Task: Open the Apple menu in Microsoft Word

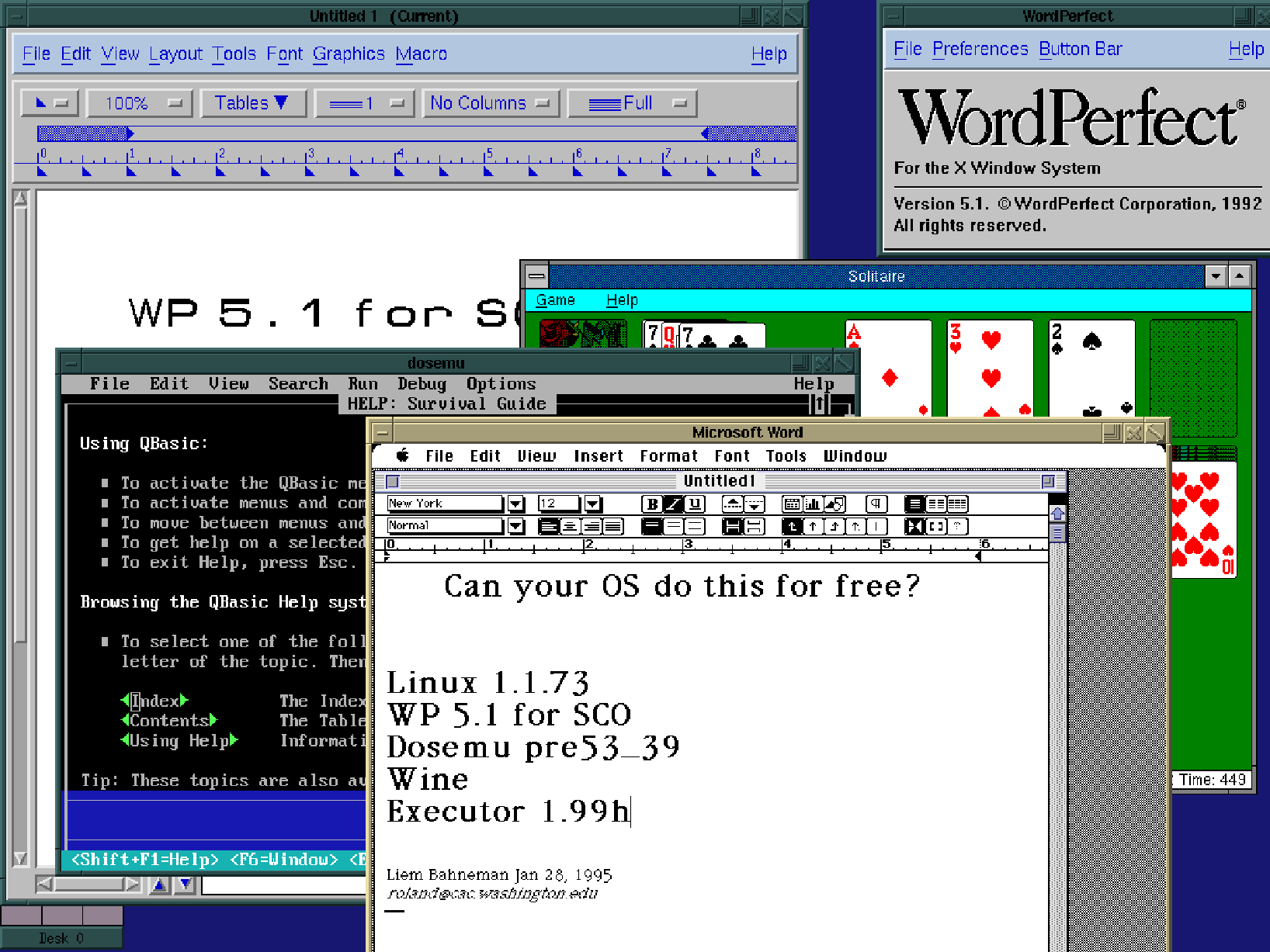Action: (402, 455)
